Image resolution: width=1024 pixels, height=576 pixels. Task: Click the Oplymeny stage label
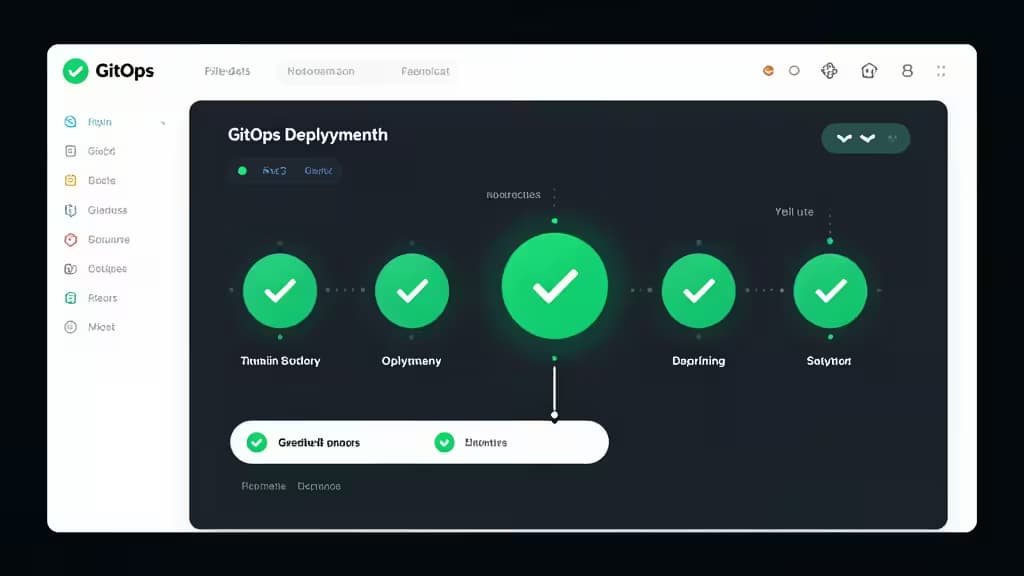pos(411,360)
